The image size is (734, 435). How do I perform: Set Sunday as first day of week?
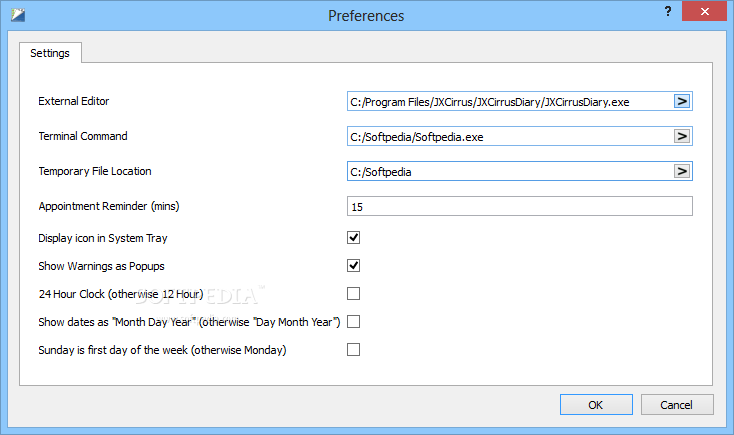tap(353, 350)
